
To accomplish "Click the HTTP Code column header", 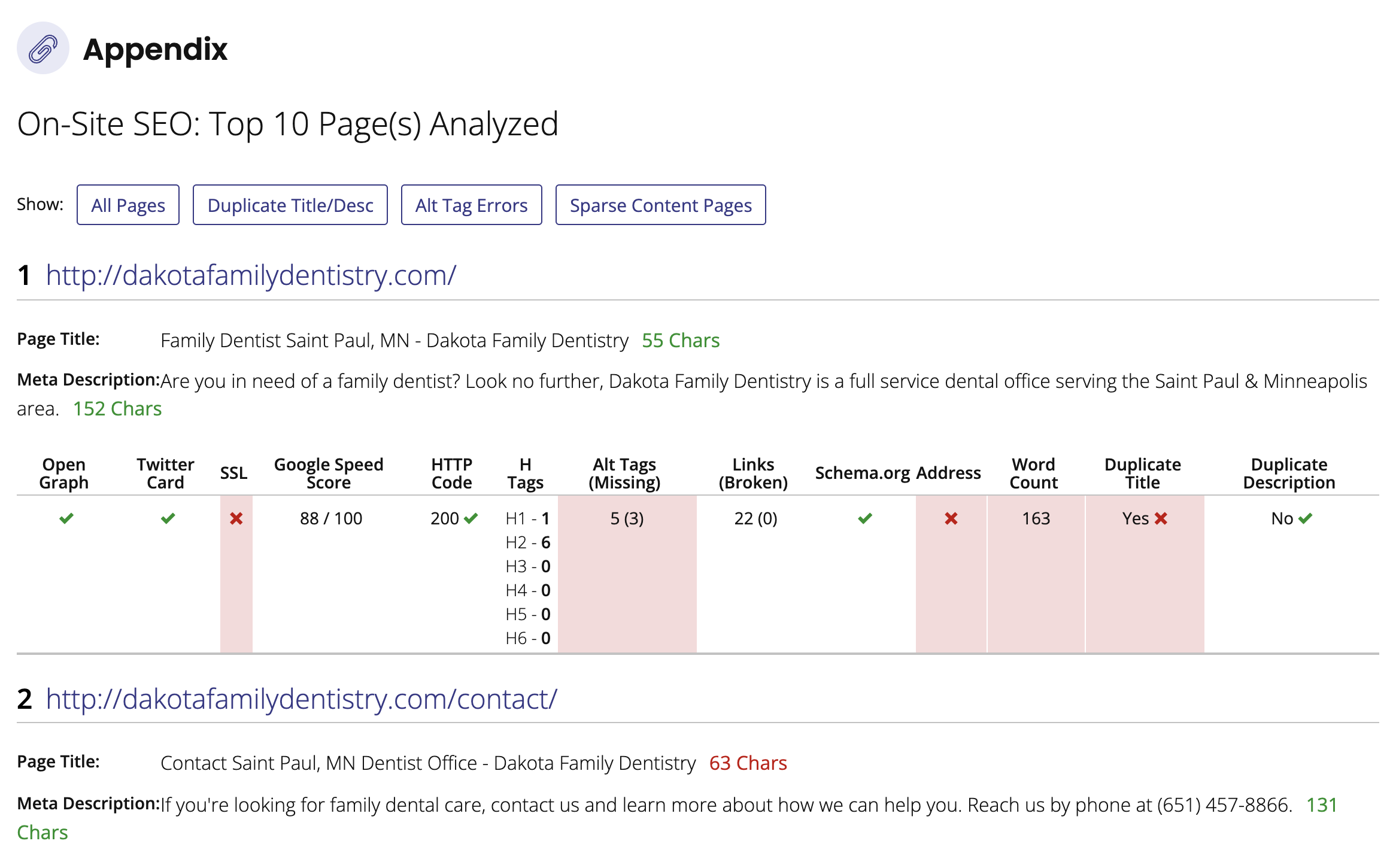I will [452, 474].
